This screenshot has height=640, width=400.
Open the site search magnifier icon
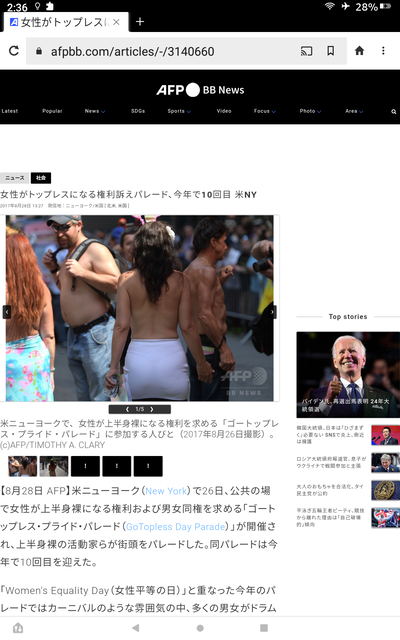click(x=393, y=111)
